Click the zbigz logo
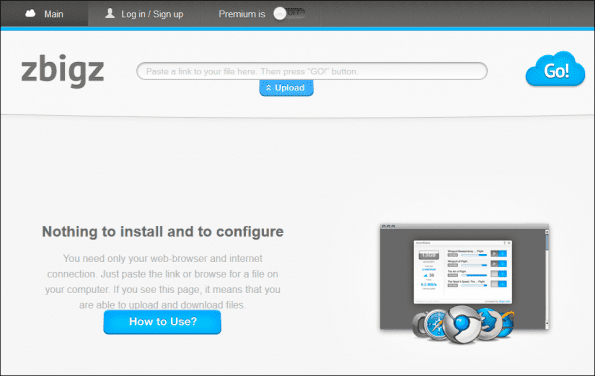 [x=63, y=71]
